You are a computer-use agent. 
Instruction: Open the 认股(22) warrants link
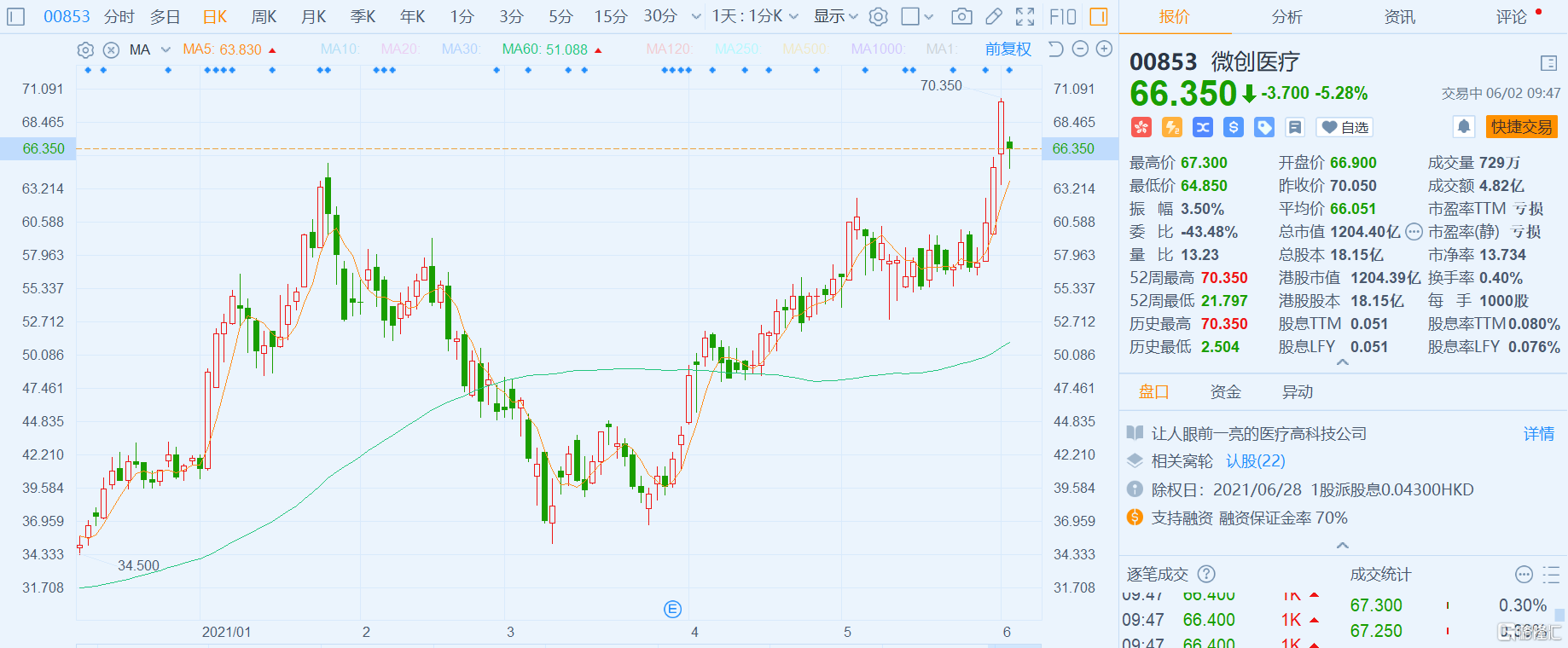(1255, 461)
